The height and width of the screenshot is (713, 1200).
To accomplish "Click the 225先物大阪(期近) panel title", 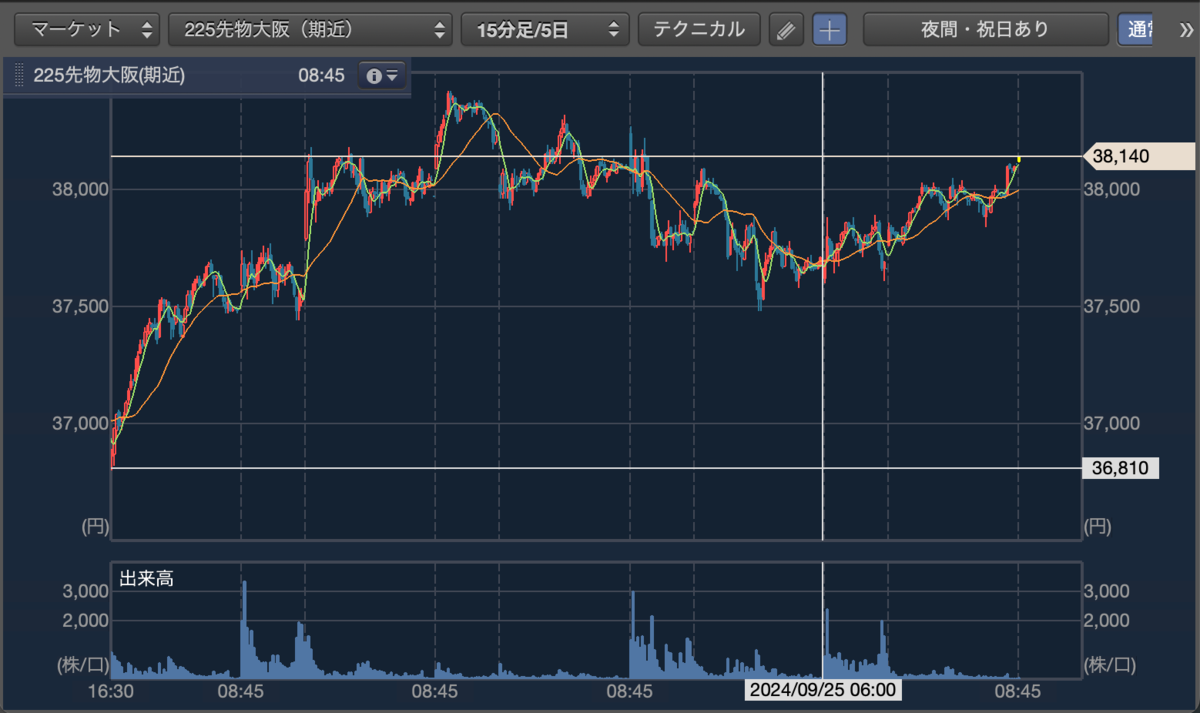I will pyautogui.click(x=109, y=75).
